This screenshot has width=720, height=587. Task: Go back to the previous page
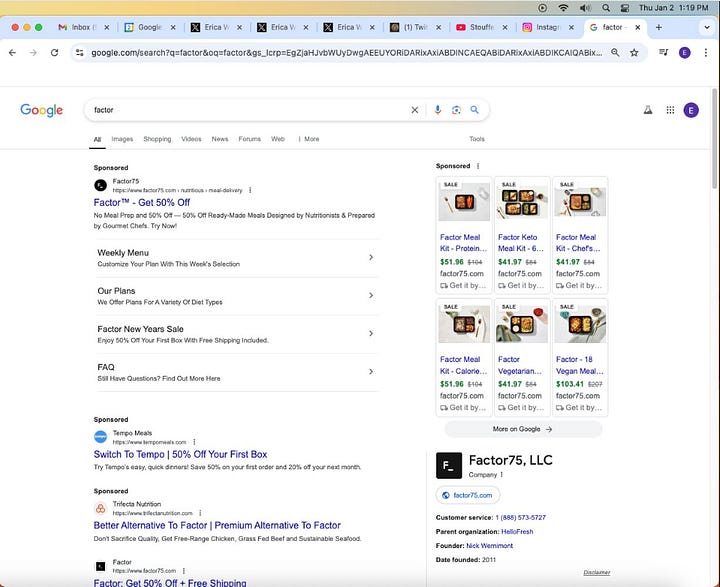click(x=12, y=53)
